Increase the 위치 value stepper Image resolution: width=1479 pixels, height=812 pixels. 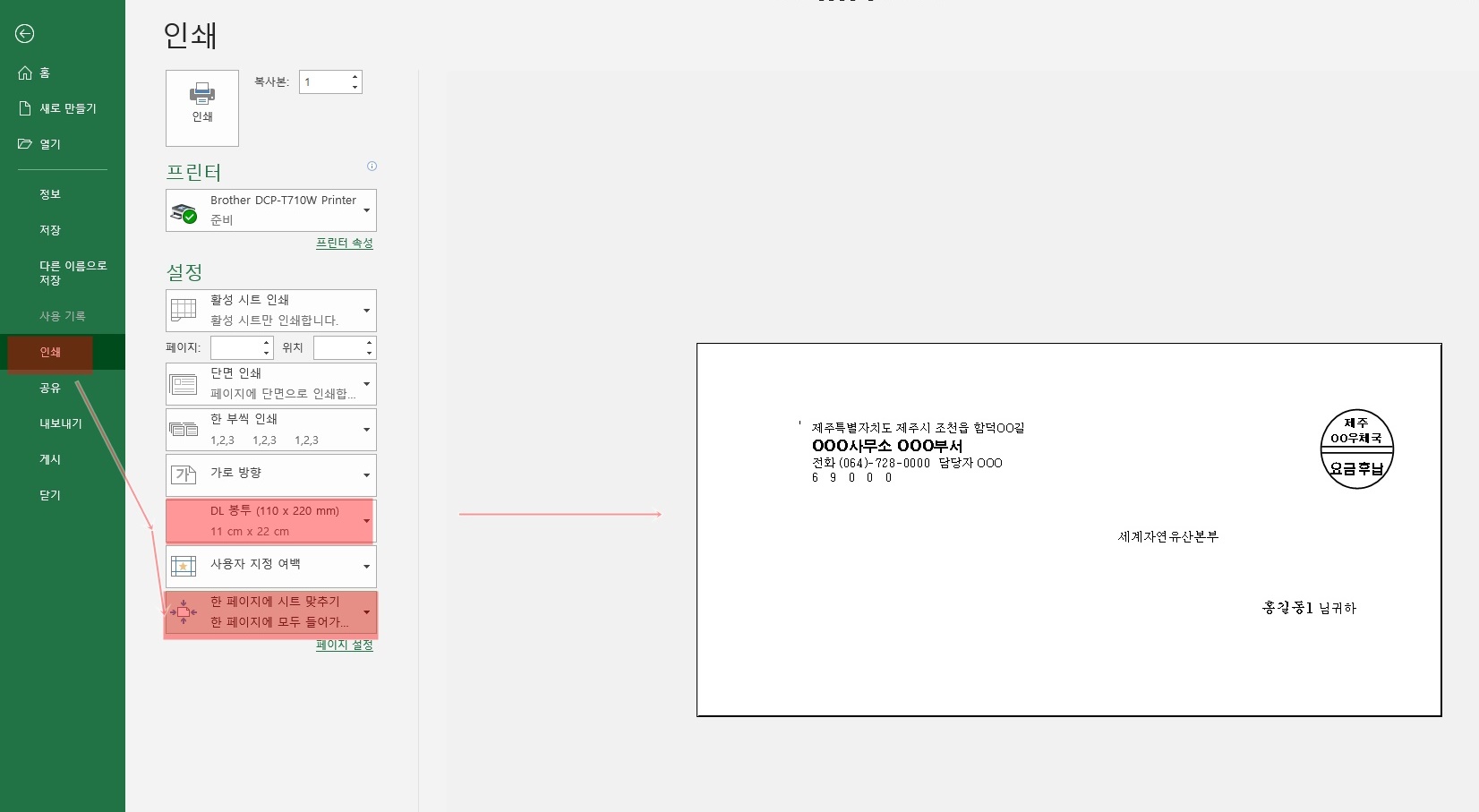click(x=370, y=342)
